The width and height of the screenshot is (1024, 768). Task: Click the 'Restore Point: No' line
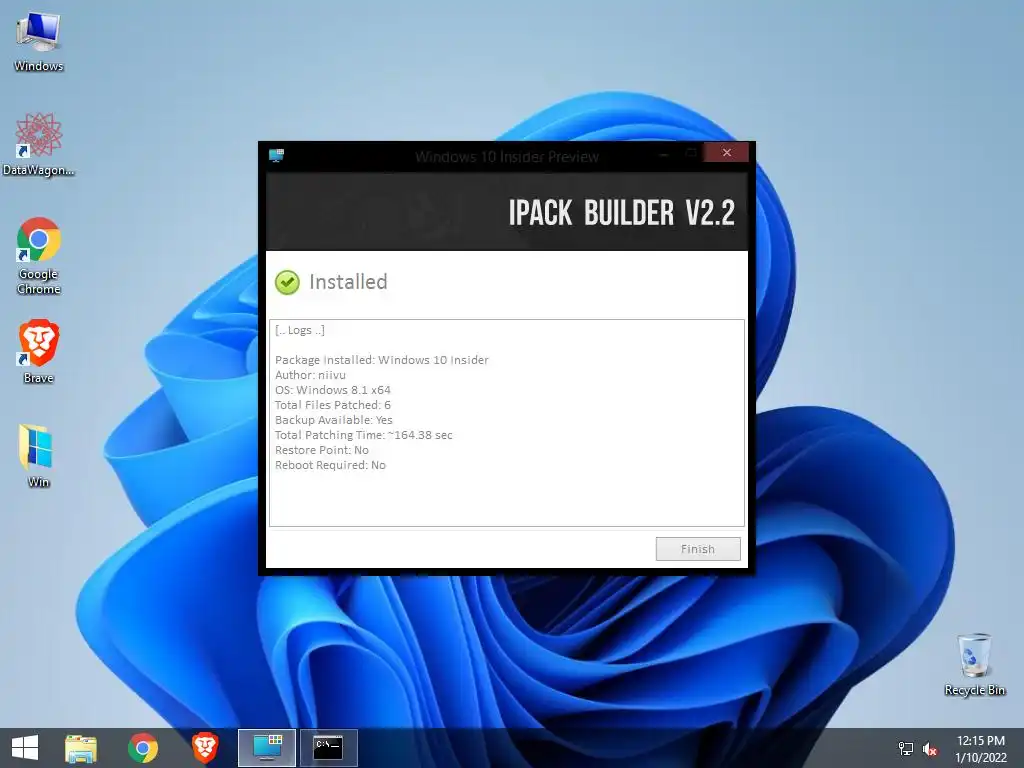(321, 450)
